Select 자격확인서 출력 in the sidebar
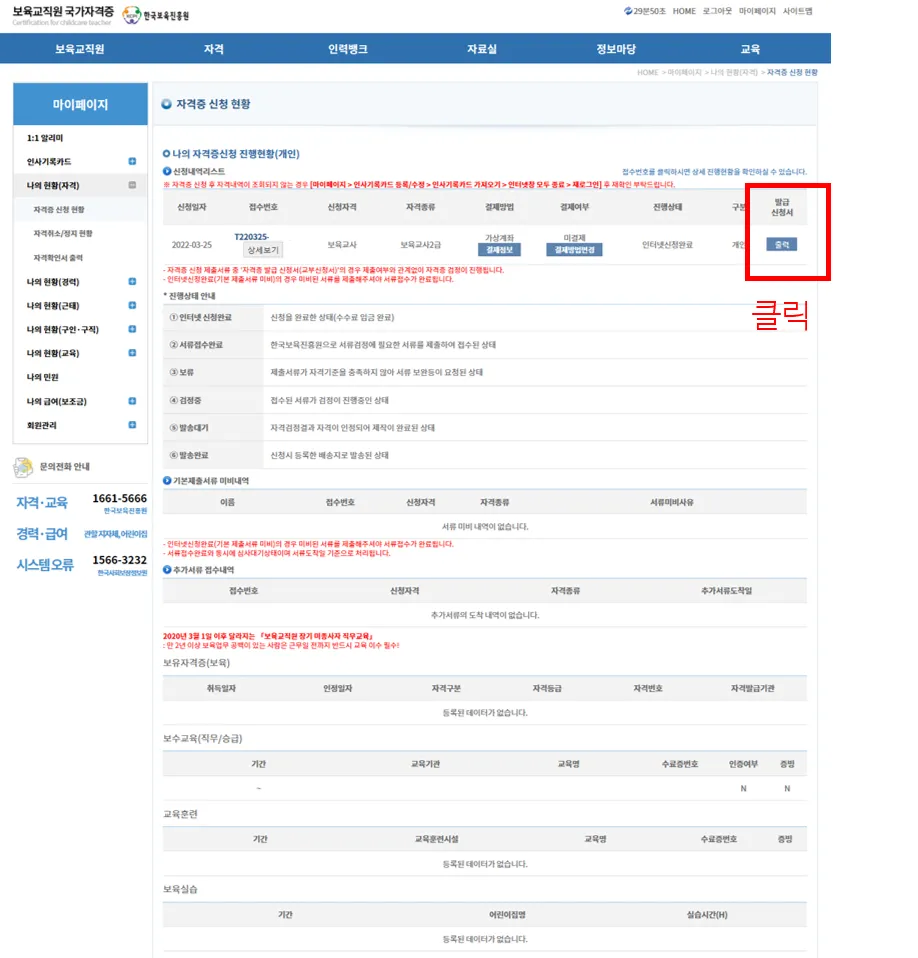 point(60,258)
